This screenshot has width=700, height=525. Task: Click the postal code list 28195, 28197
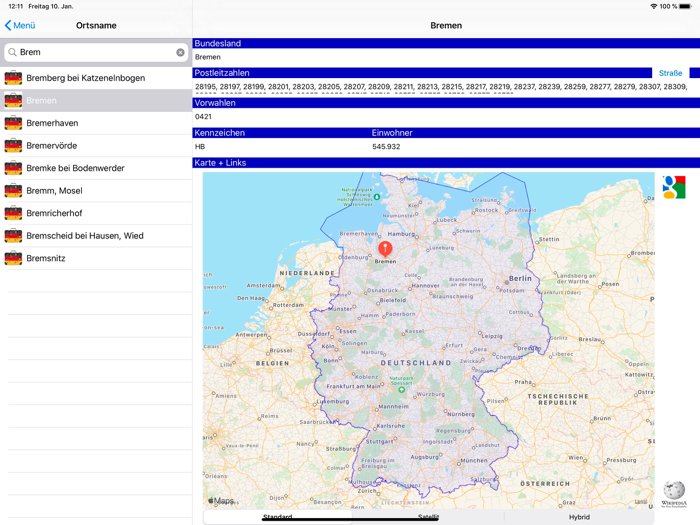click(441, 87)
